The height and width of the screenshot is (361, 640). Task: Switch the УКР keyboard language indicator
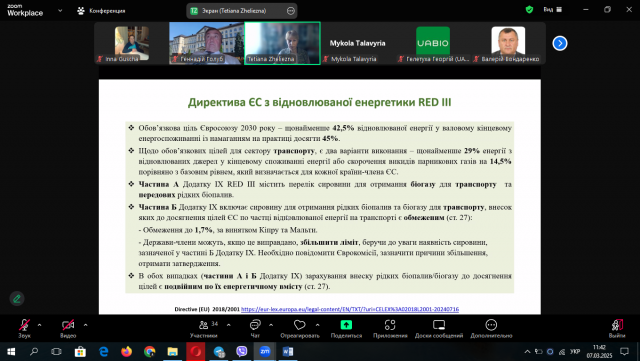575,351
